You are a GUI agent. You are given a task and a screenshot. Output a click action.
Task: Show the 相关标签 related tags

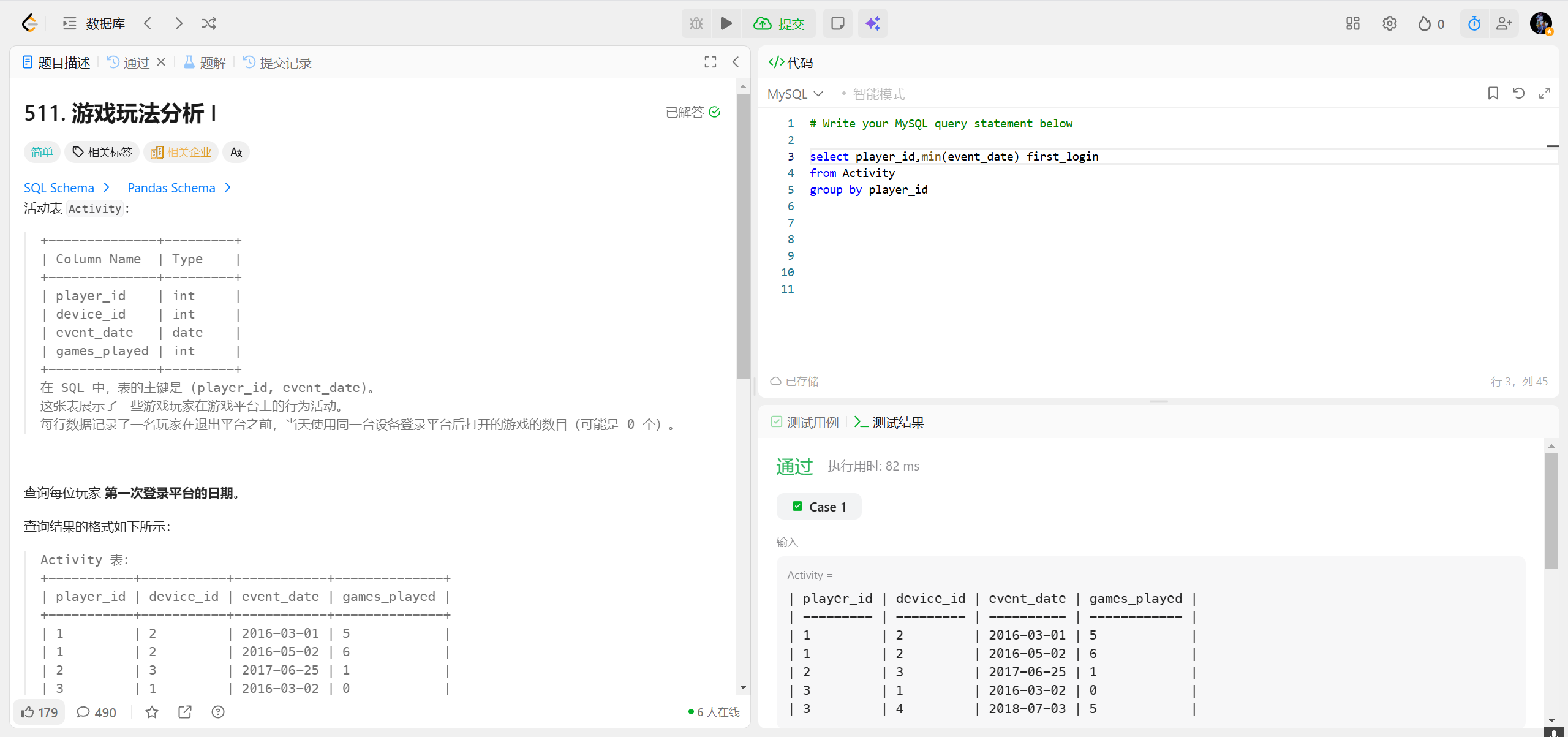point(102,152)
